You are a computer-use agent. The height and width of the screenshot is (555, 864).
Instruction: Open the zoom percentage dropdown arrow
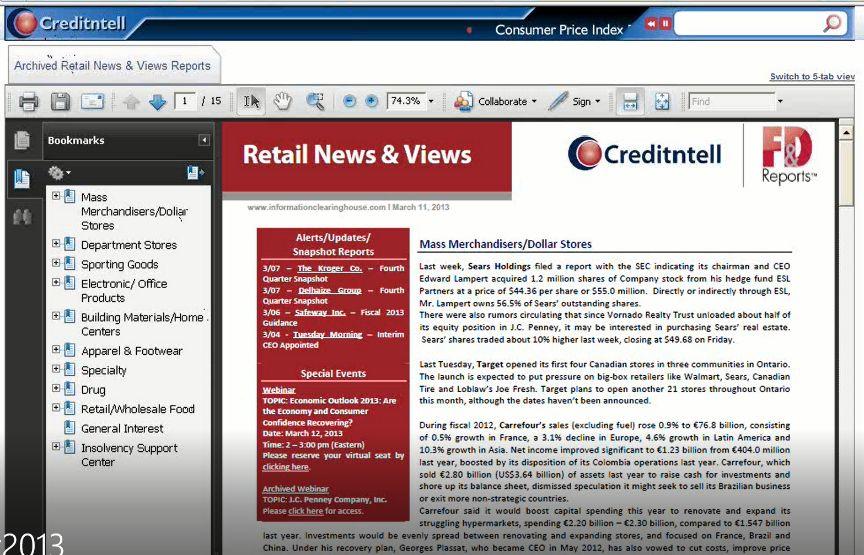(431, 101)
